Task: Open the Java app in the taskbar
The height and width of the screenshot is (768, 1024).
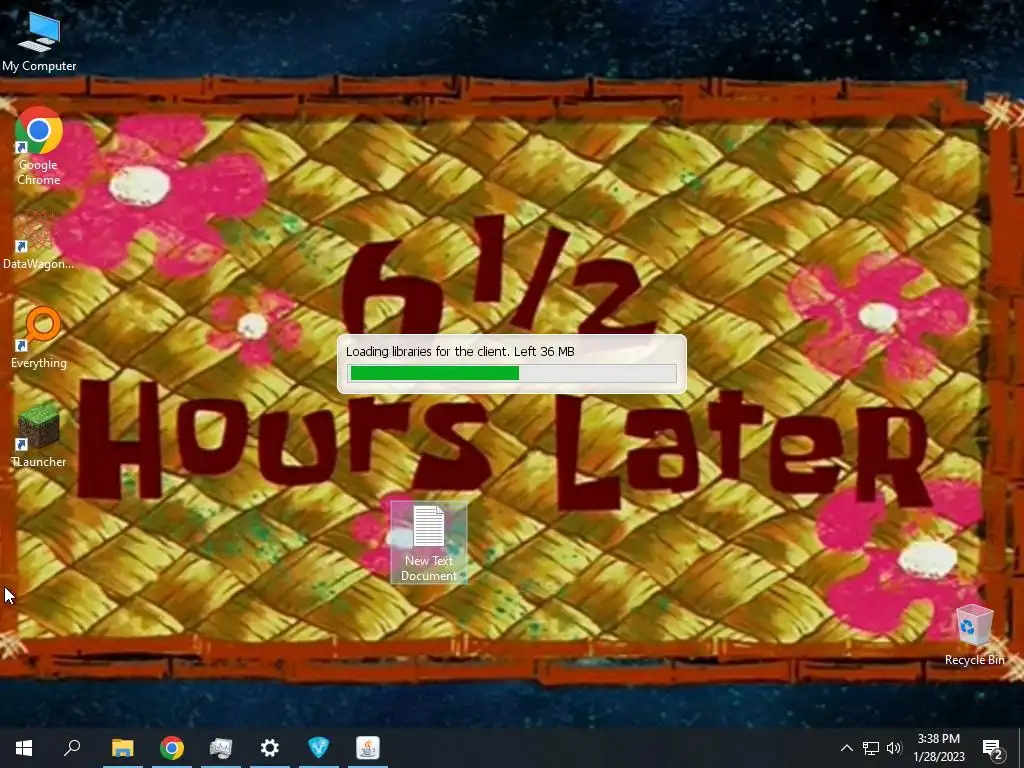Action: [368, 748]
